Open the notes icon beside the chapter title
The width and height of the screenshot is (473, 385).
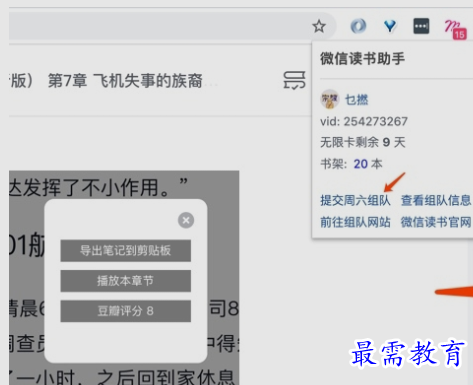click(x=294, y=80)
